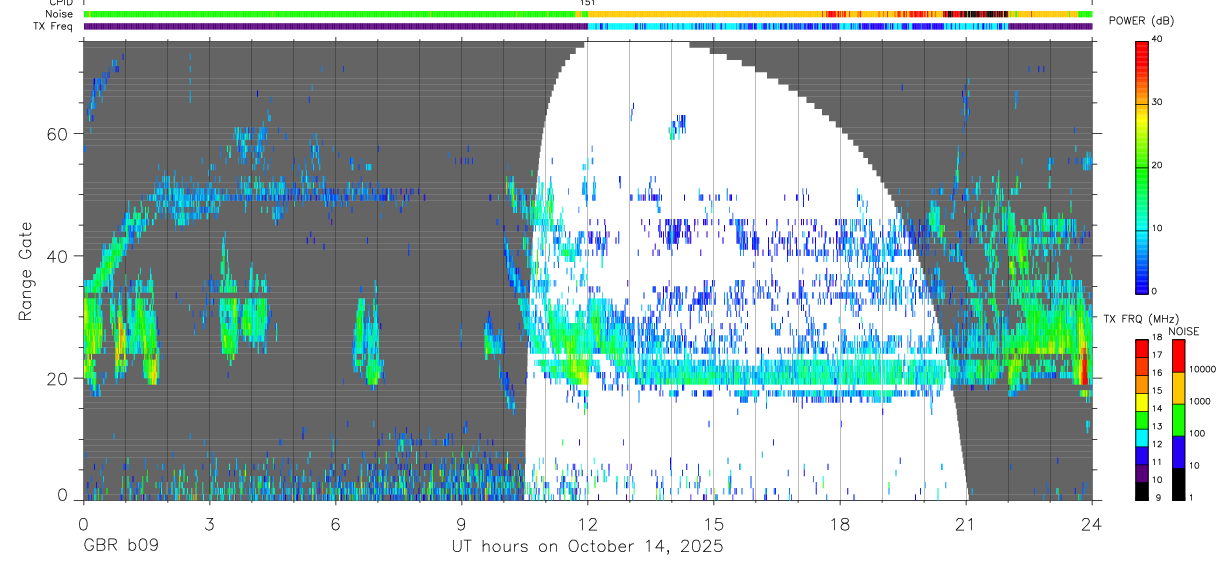Click the '15' label on TX FRQ scale
Image resolution: width=1228 pixels, height=567 pixels.
(x=1156, y=391)
